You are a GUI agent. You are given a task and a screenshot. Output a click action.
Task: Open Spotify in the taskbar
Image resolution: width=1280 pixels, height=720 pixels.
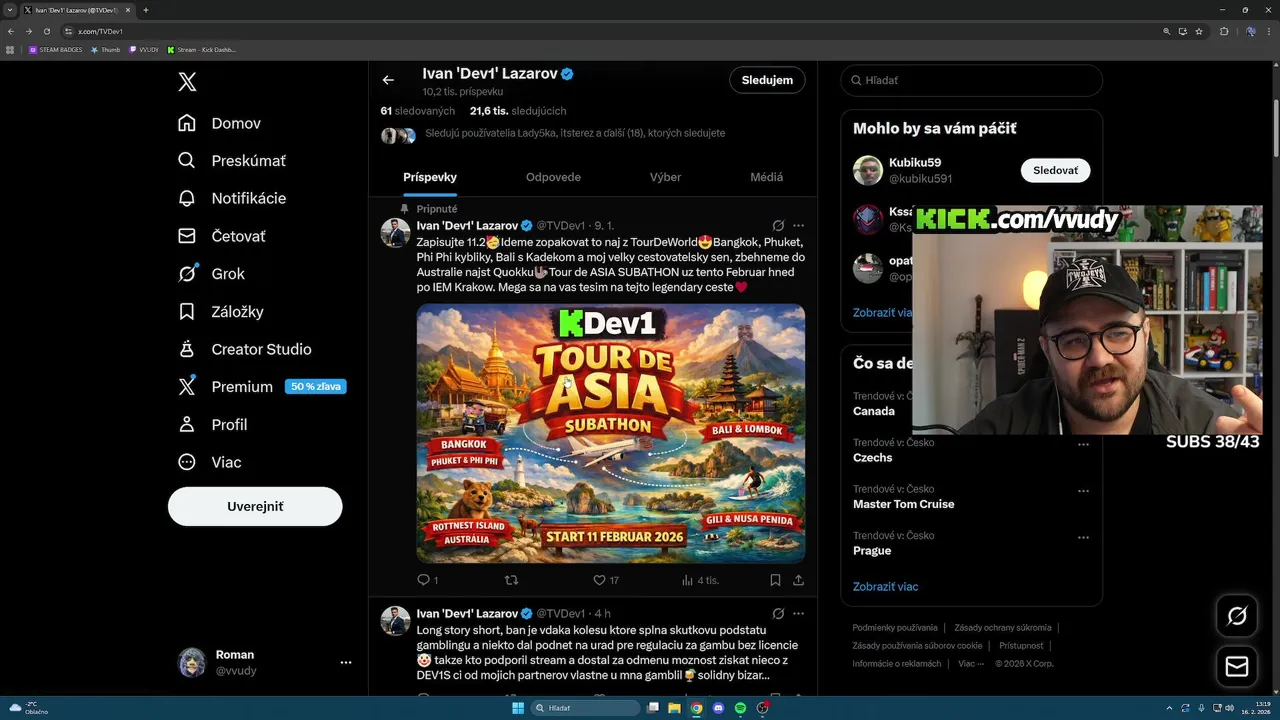point(740,708)
